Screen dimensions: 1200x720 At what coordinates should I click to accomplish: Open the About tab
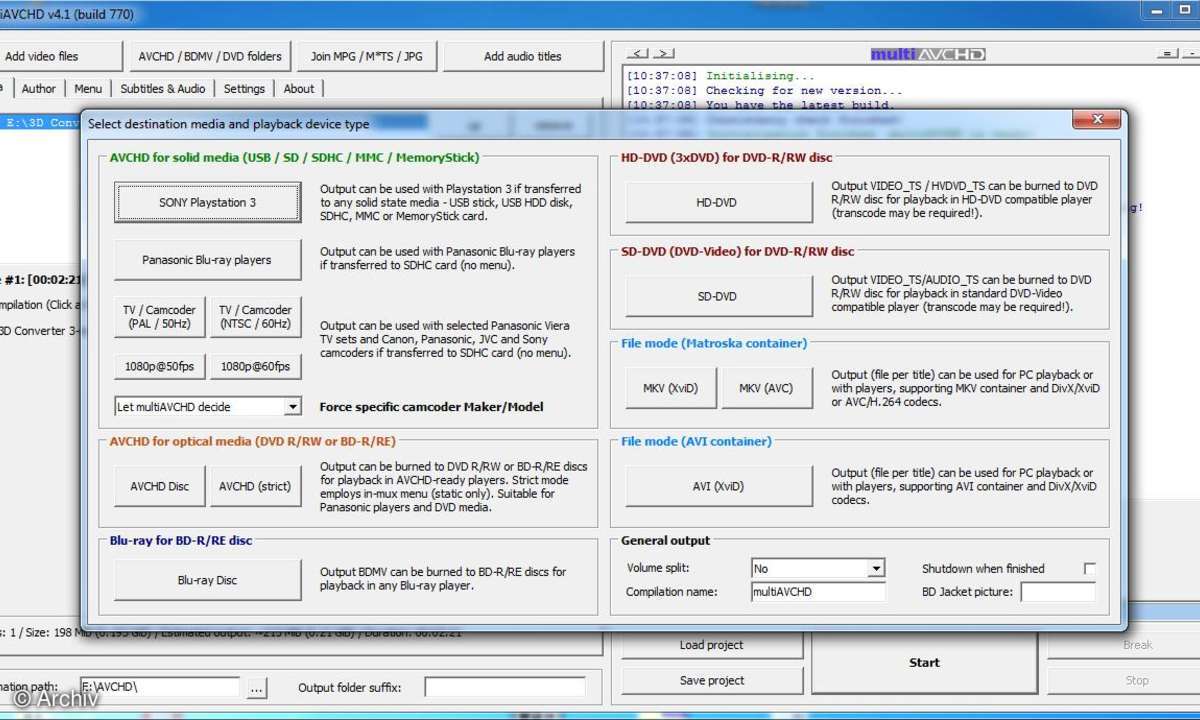click(299, 88)
